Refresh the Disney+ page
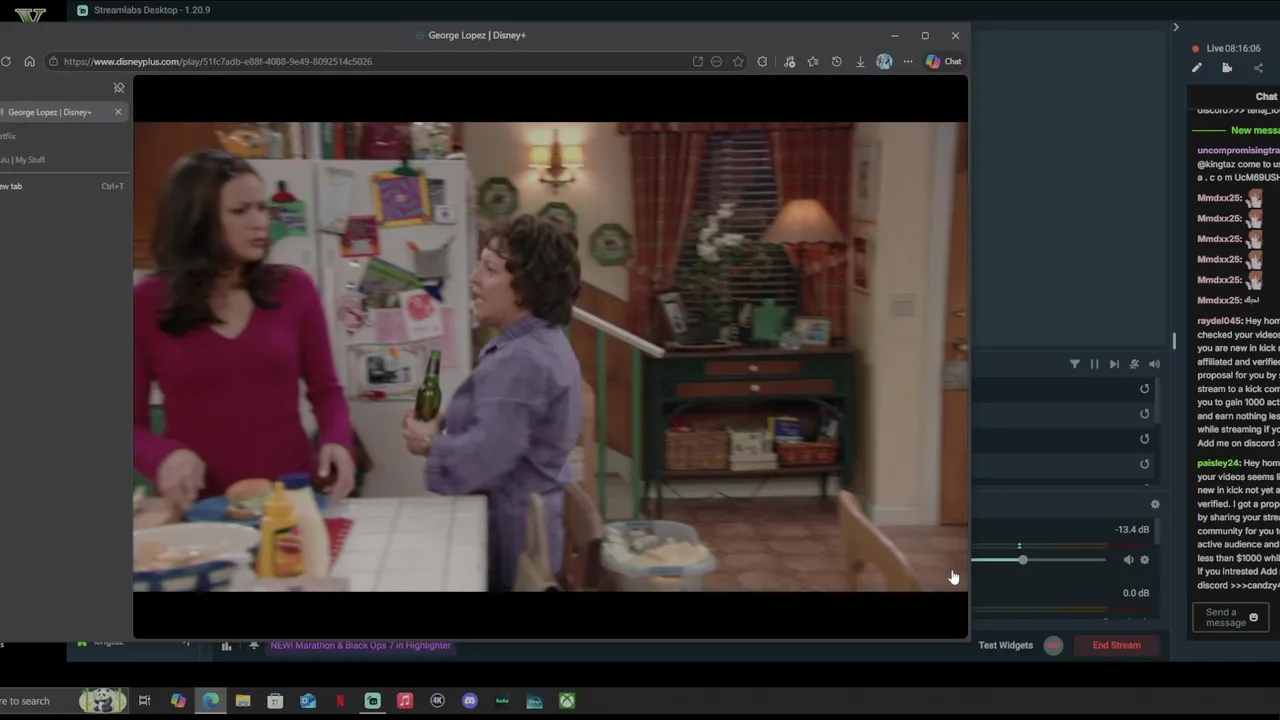The image size is (1280, 720). pyautogui.click(x=6, y=61)
